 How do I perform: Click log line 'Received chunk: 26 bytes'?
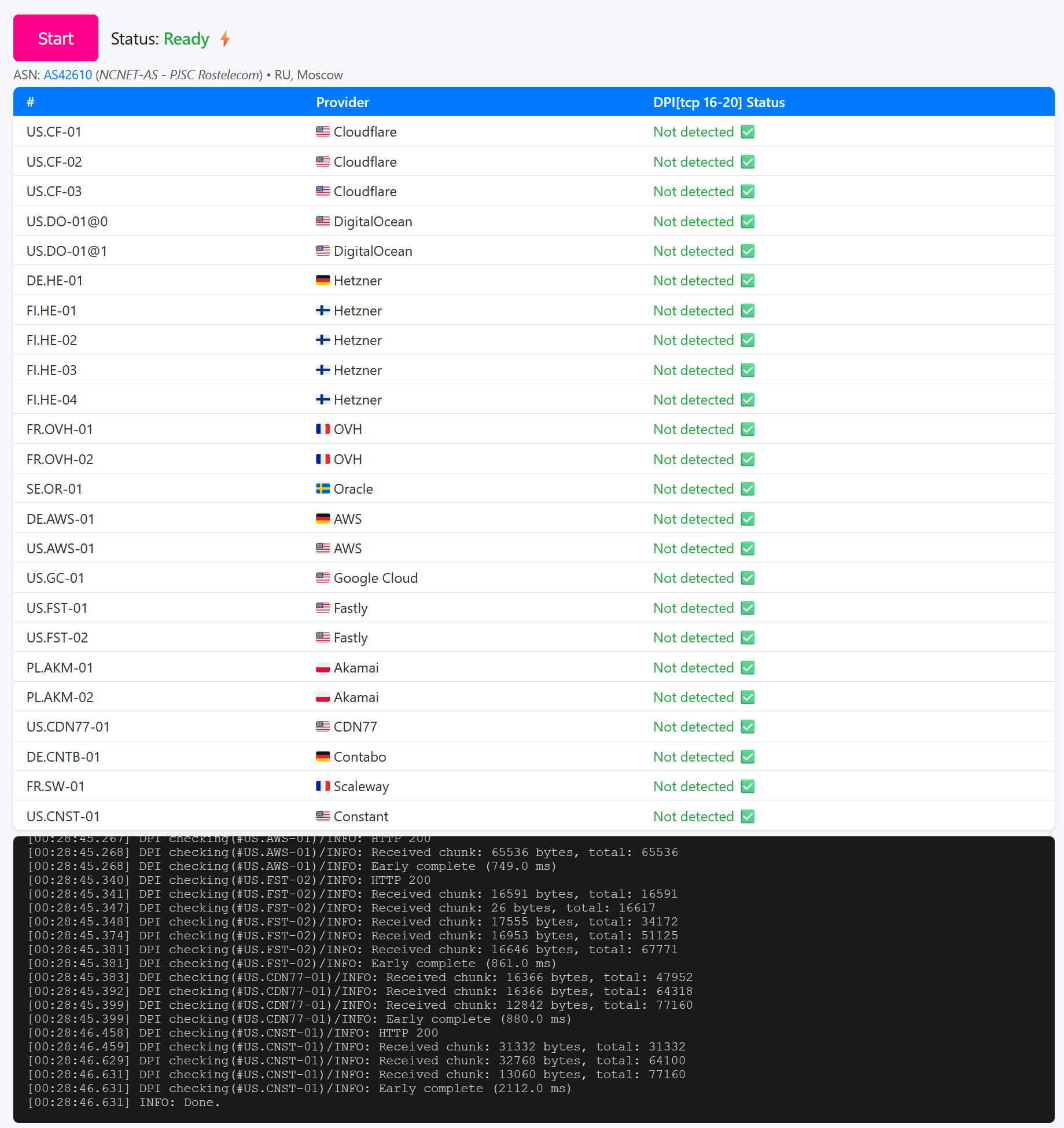click(x=342, y=908)
